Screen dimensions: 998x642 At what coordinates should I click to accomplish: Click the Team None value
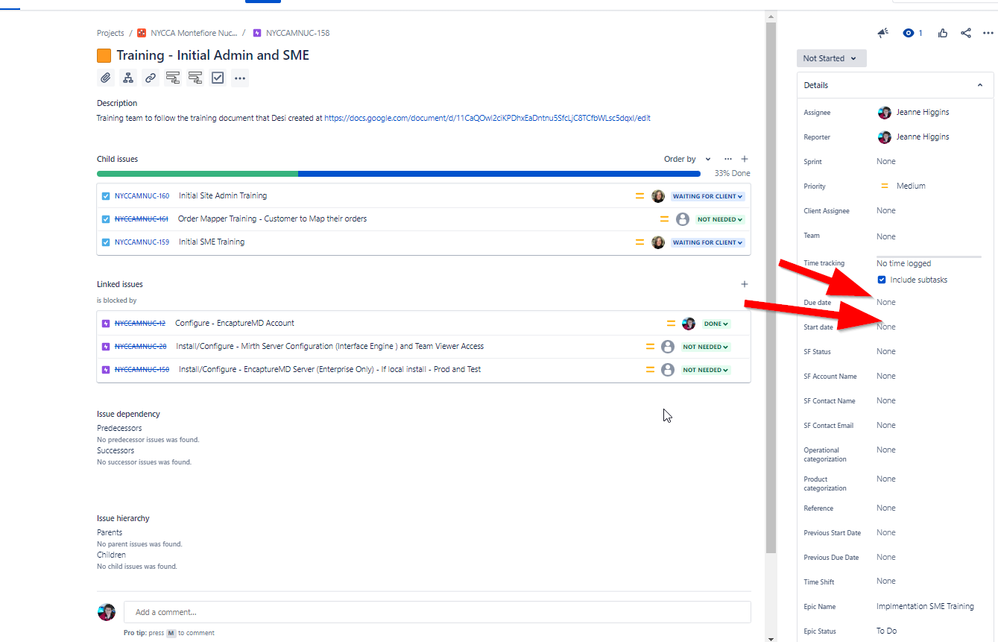(x=886, y=237)
